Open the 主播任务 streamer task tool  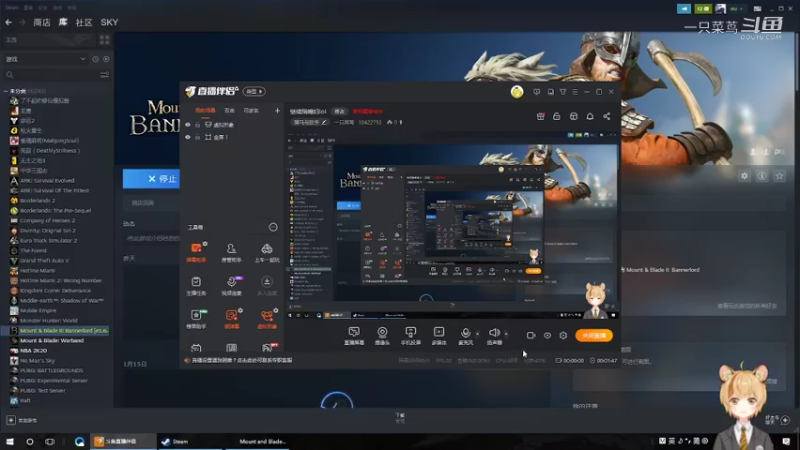(x=196, y=286)
